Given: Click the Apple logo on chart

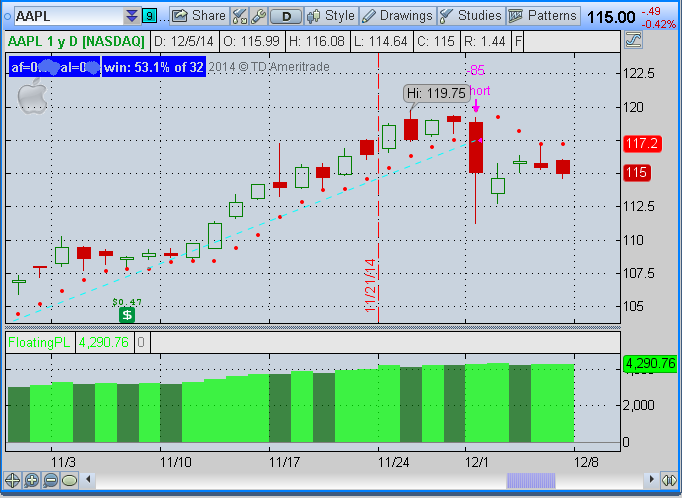Looking at the screenshot, I should tap(32, 96).
